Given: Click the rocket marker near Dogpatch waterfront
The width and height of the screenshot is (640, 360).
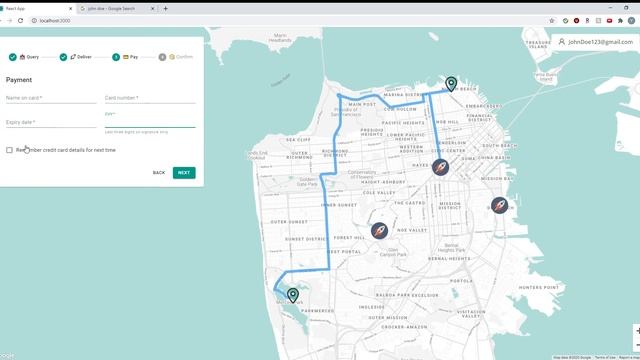Looking at the screenshot, I should point(499,205).
